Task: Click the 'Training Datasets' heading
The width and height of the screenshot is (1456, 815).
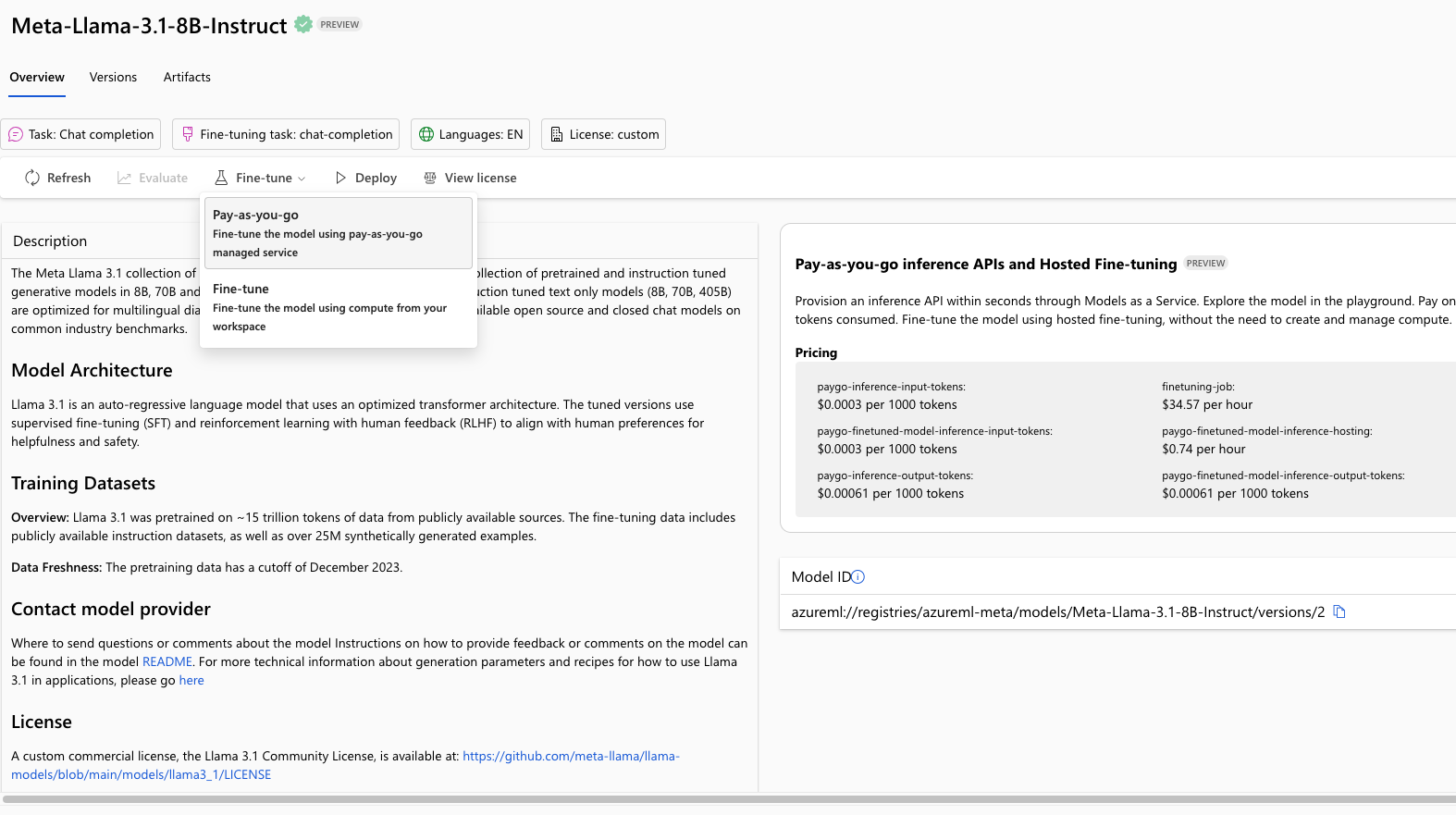Action: [x=83, y=483]
